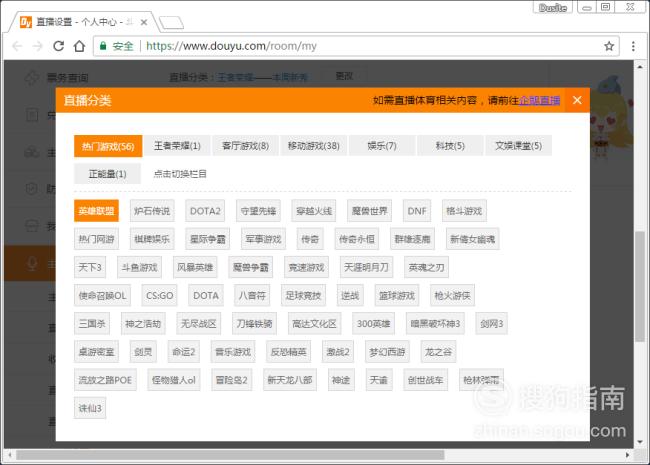Click the address bar URL field
Viewport: 650px width, 465px height.
tap(357, 46)
